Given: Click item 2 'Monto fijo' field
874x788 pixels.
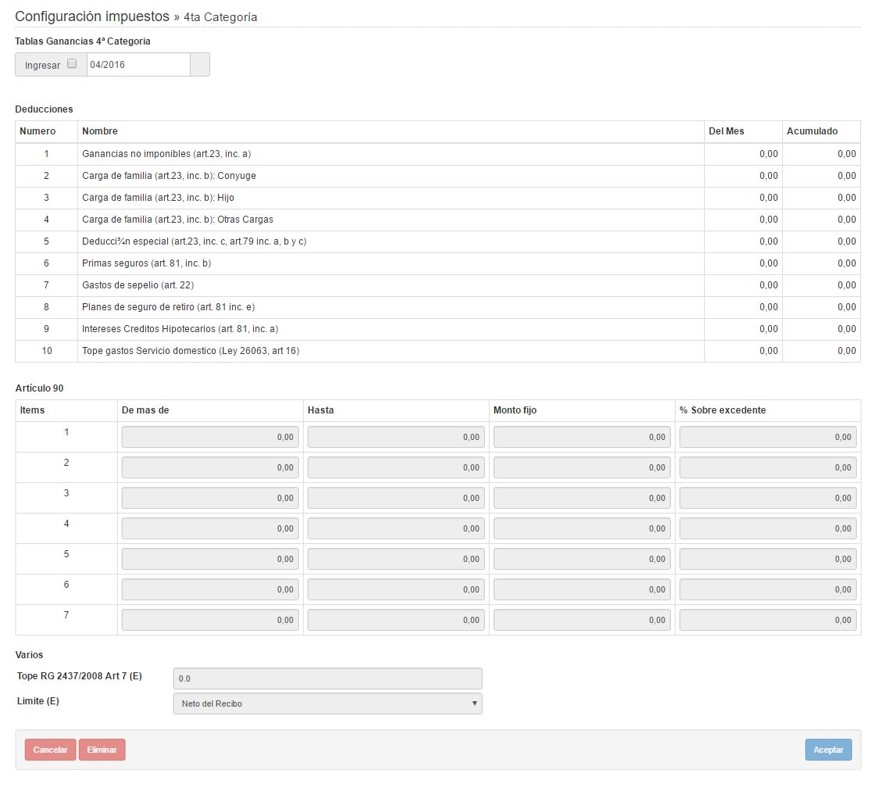Looking at the screenshot, I should pyautogui.click(x=582, y=467).
